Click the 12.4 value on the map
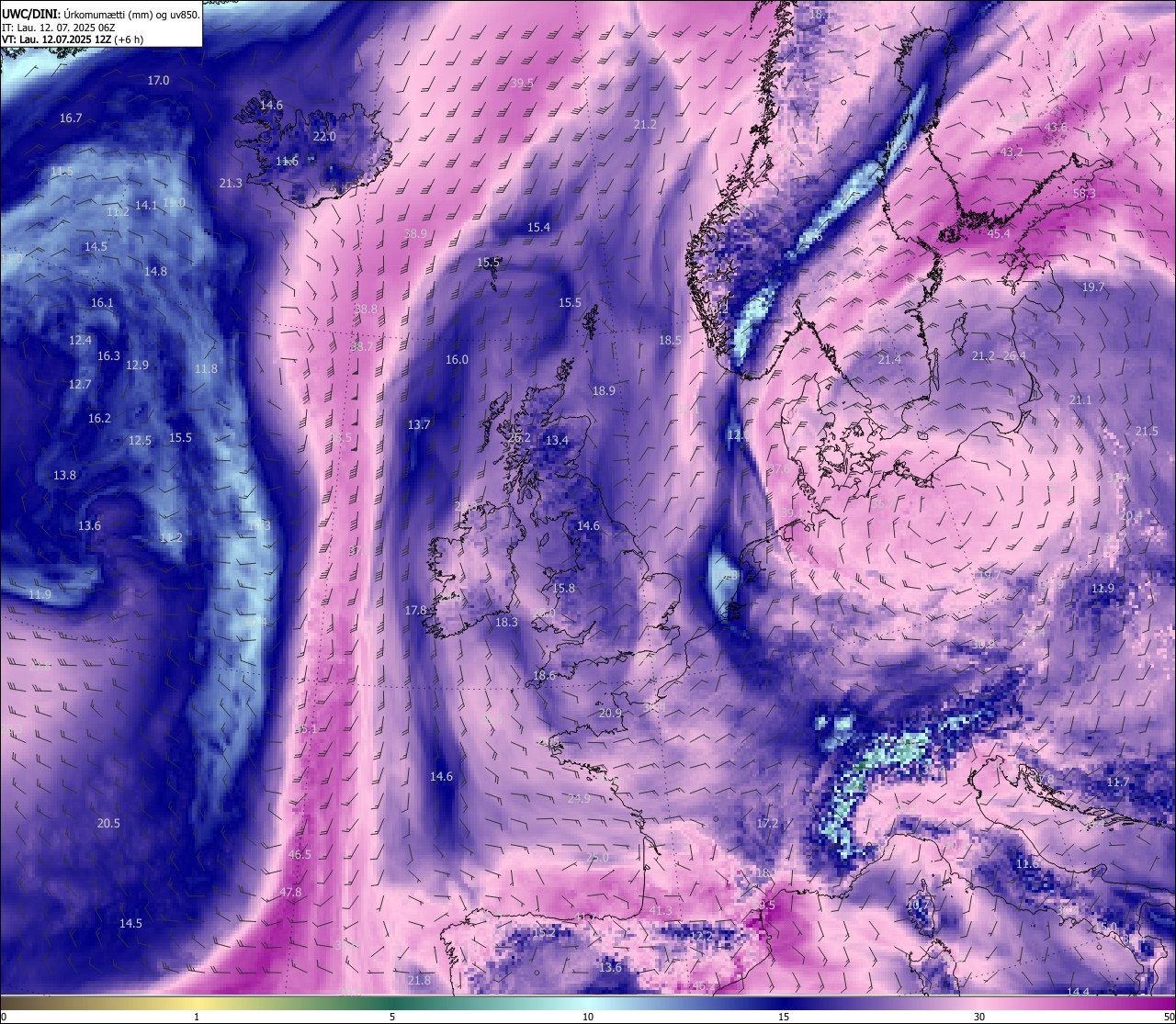1176x1024 pixels. (80, 341)
